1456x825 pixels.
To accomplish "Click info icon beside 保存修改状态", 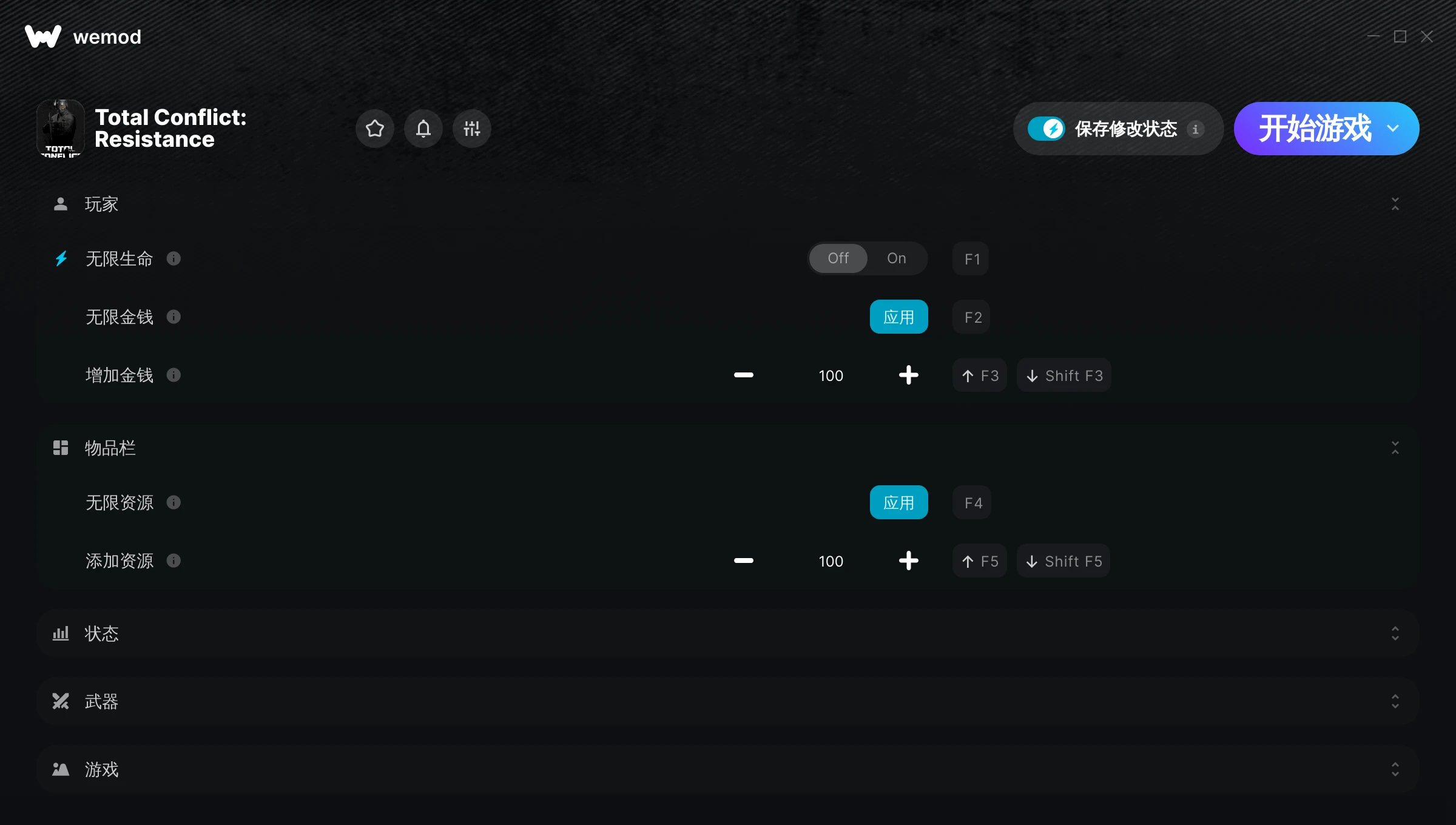I will pos(1195,129).
